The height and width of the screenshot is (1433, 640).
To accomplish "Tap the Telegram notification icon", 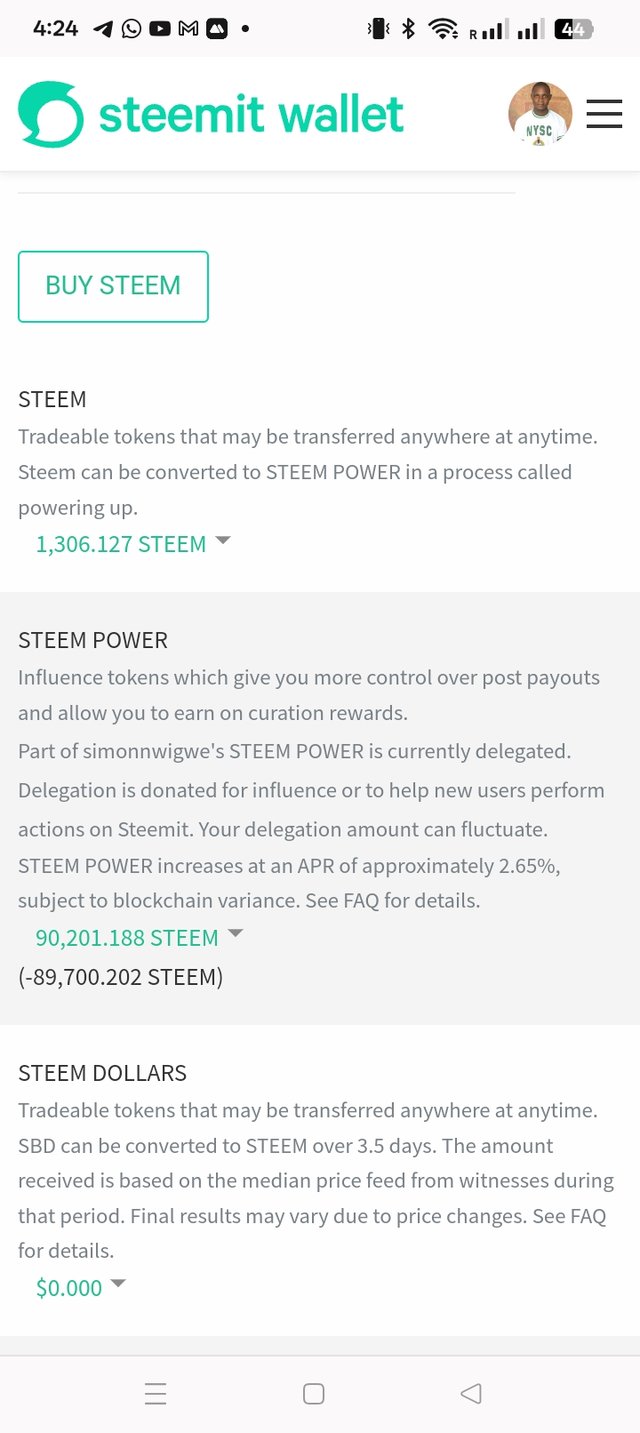I will [x=102, y=29].
